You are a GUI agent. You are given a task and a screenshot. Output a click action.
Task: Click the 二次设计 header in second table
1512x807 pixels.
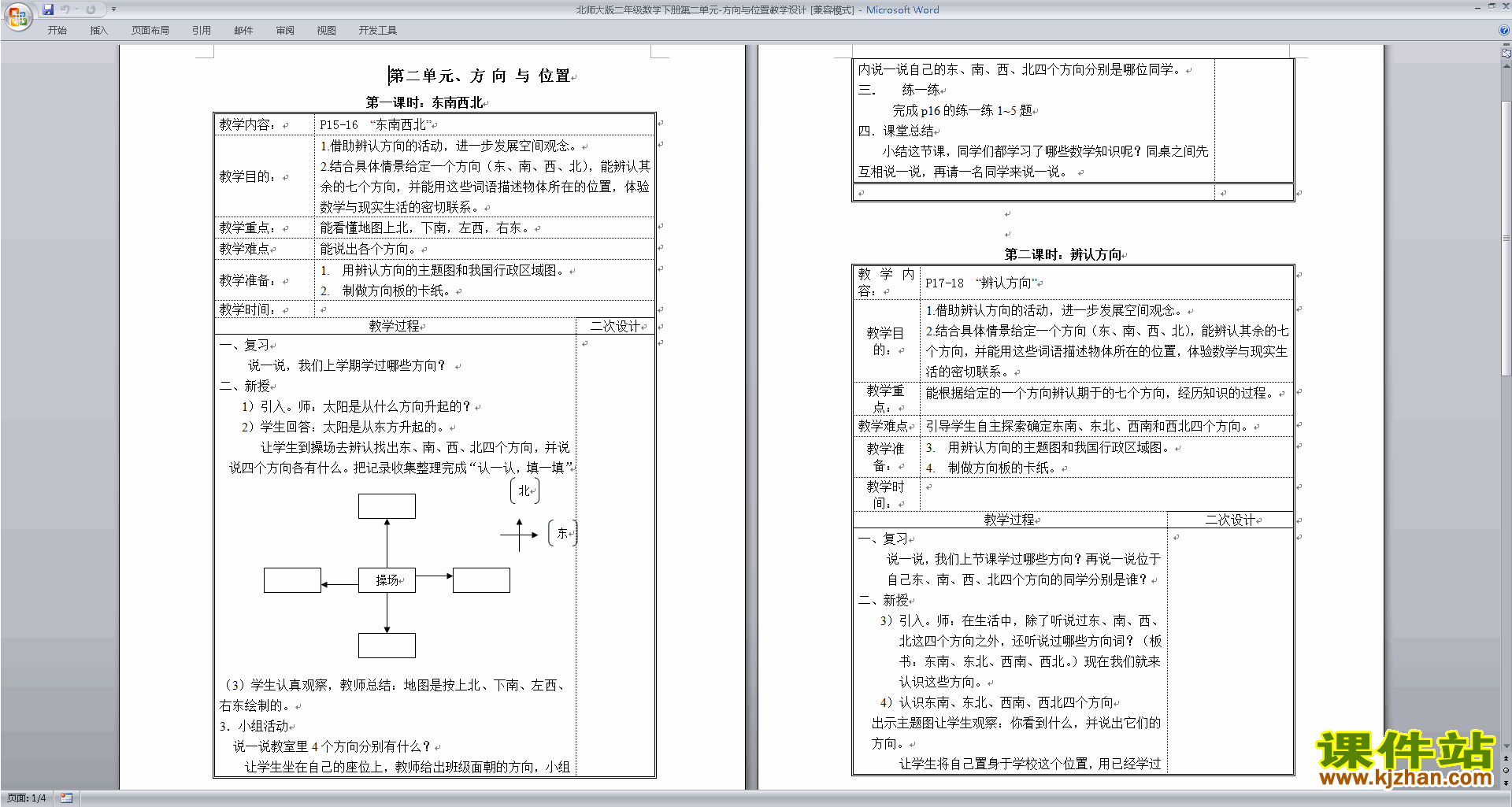coord(1231,520)
